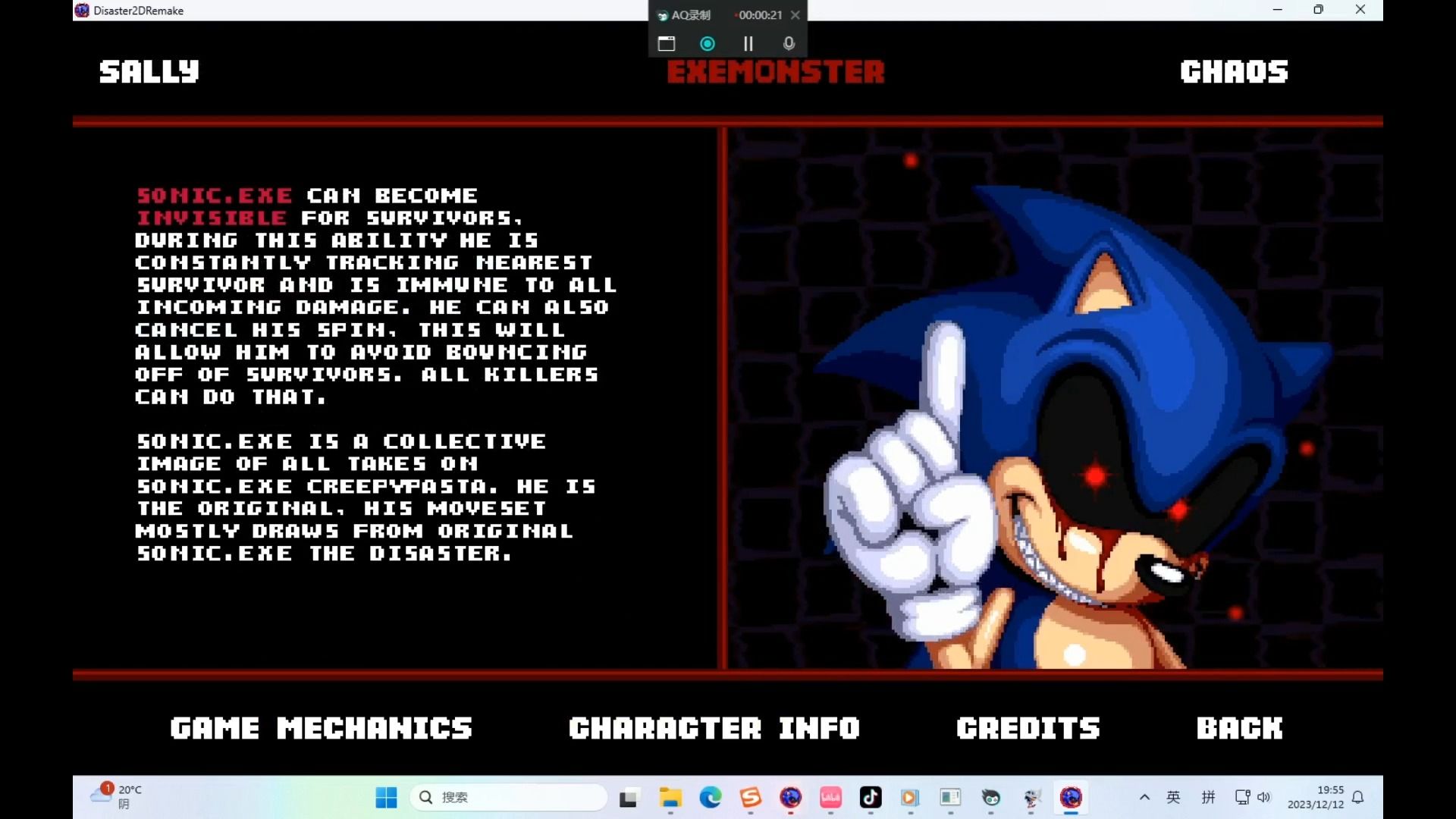Open the green-eyed round face taskbar icon
The width and height of the screenshot is (1456, 819).
(990, 797)
